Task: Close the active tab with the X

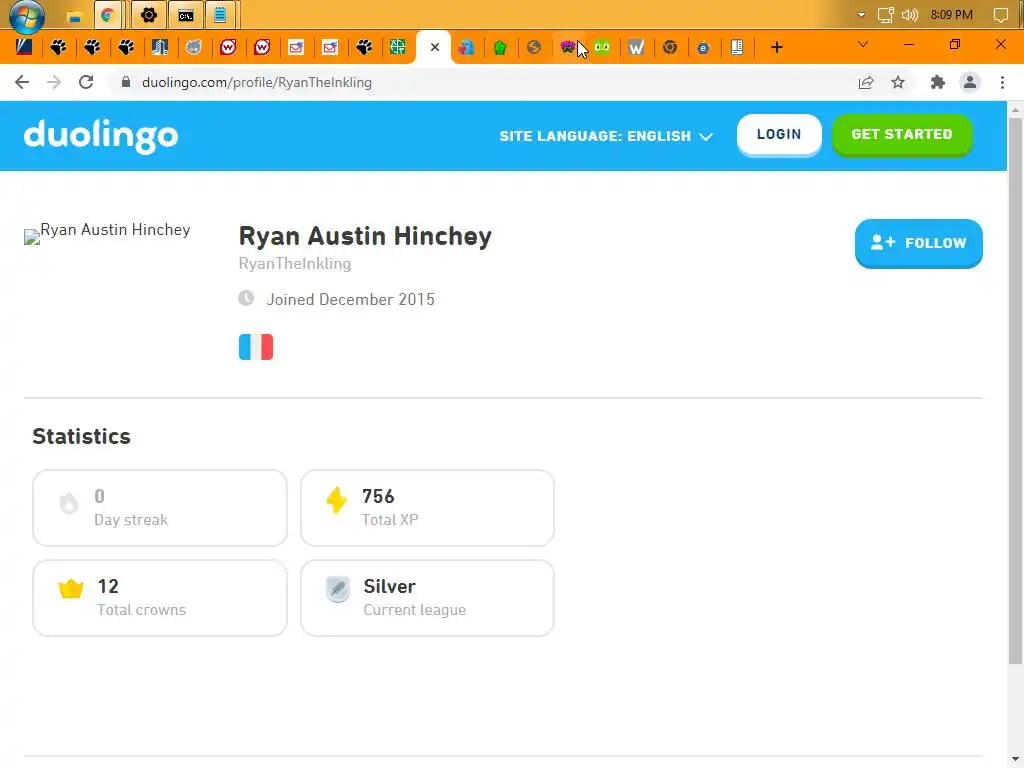Action: 435,47
